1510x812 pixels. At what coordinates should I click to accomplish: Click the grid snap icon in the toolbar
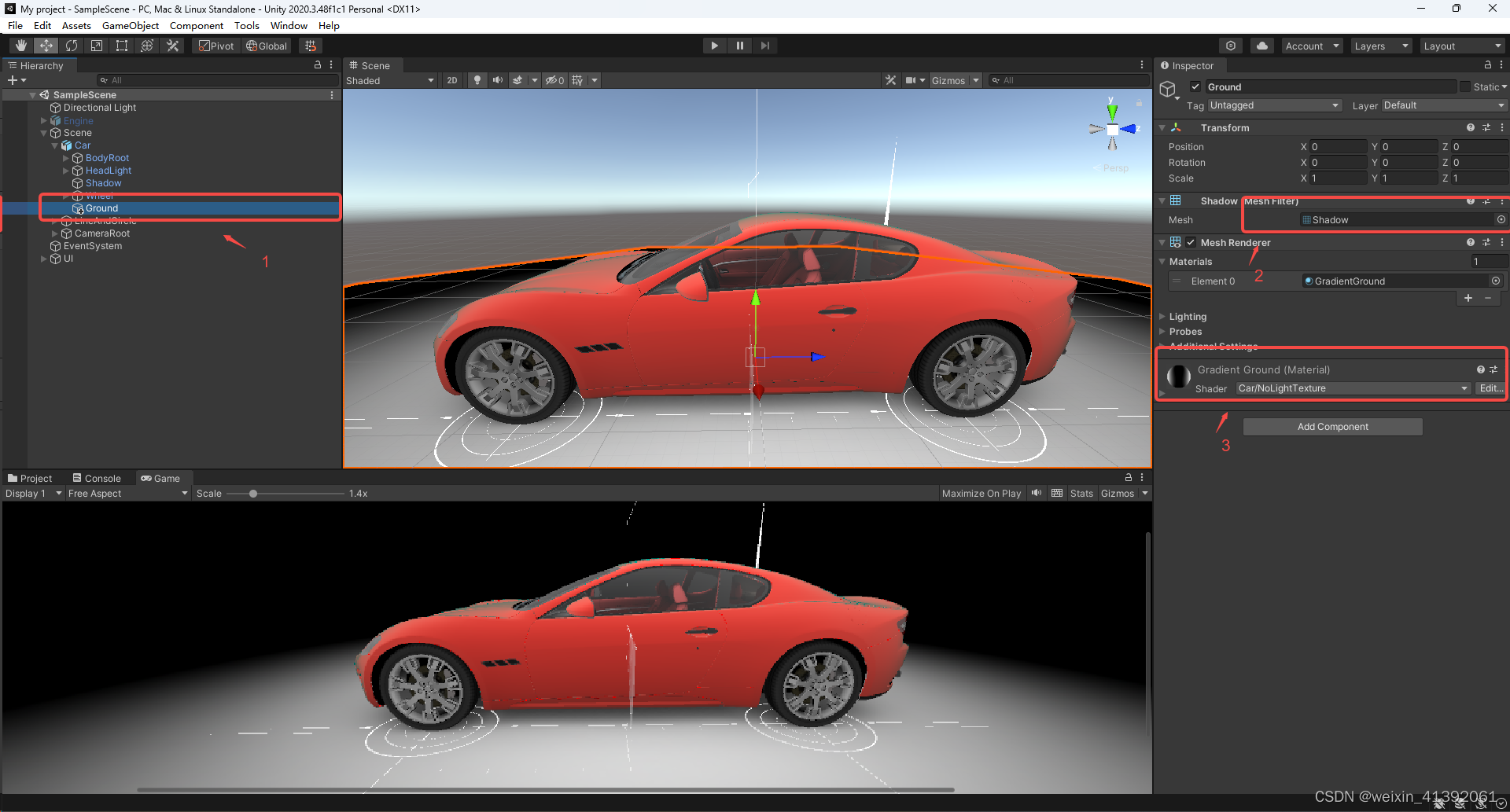coord(310,45)
